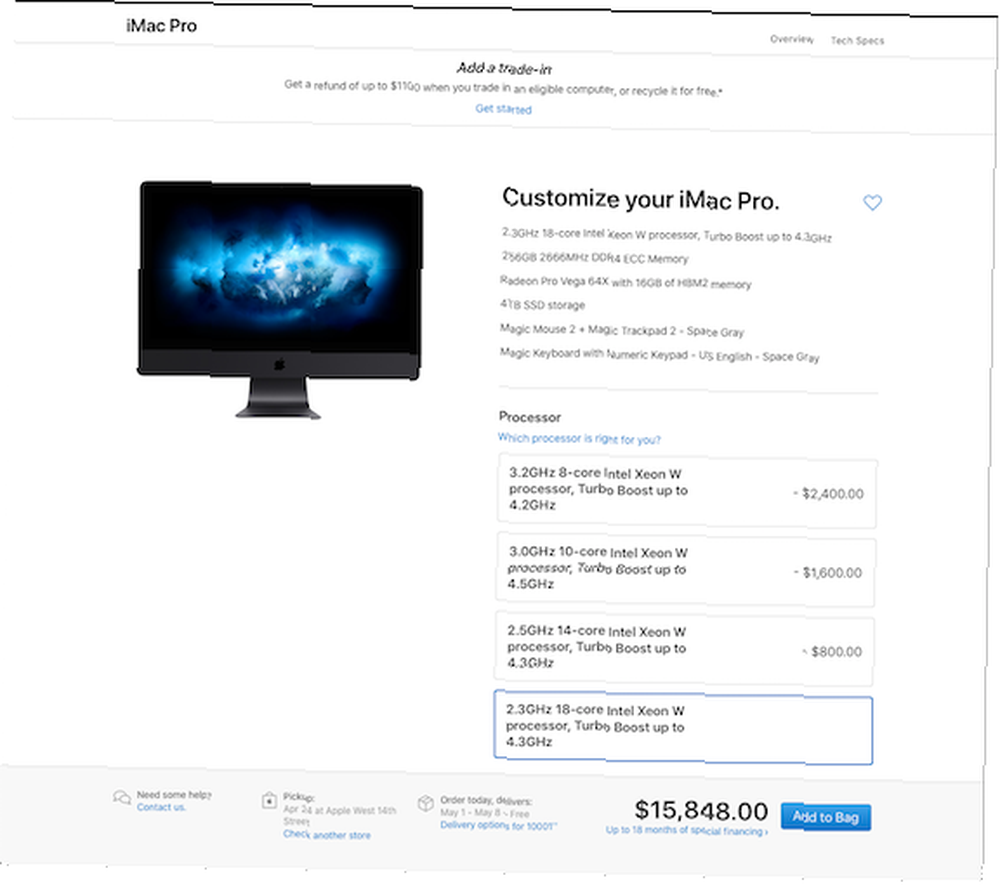Click the iMac Pro page title
This screenshot has height=885, width=1000.
pyautogui.click(x=161, y=26)
